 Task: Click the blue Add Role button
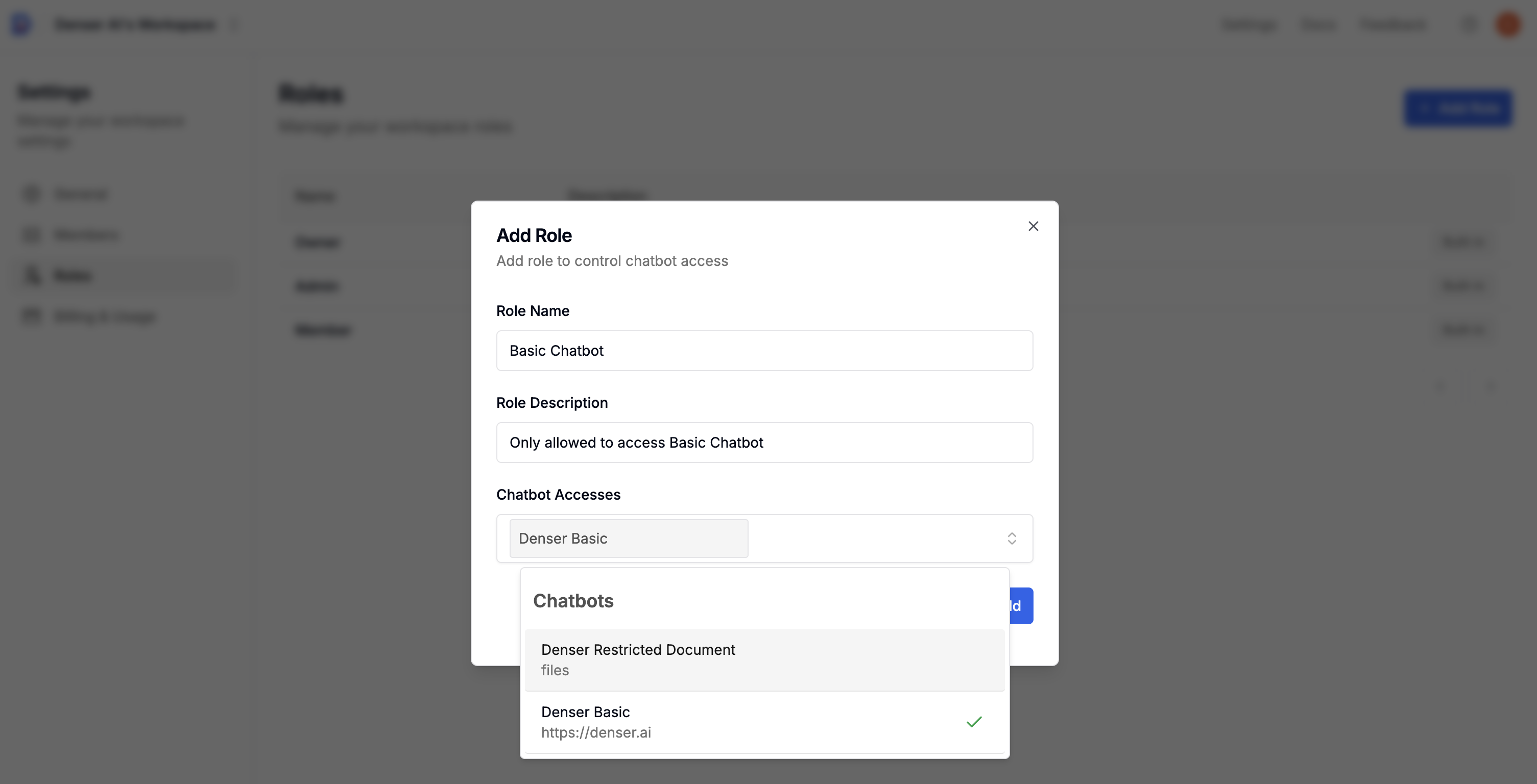click(x=1458, y=109)
